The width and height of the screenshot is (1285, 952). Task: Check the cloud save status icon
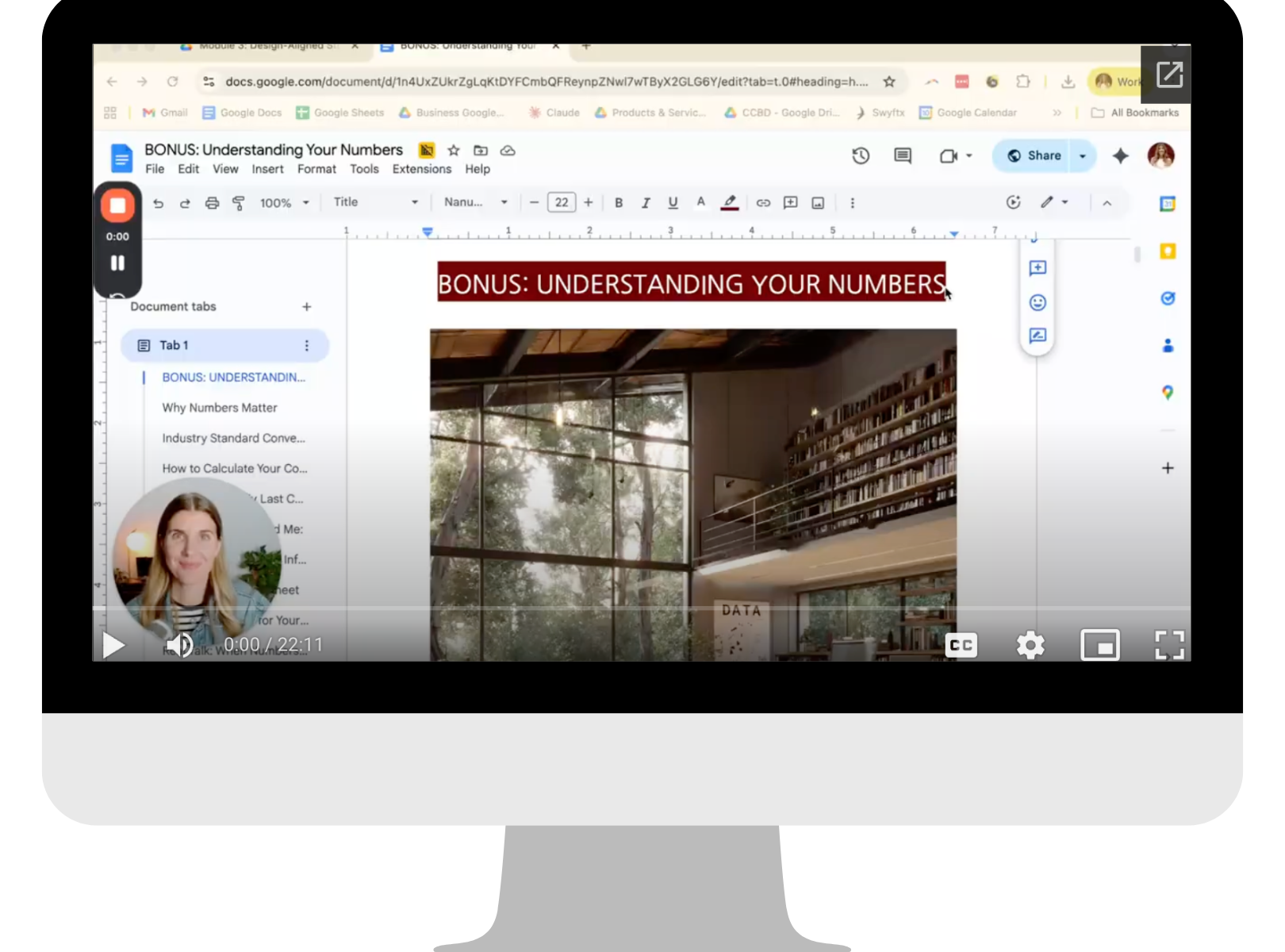coord(508,150)
